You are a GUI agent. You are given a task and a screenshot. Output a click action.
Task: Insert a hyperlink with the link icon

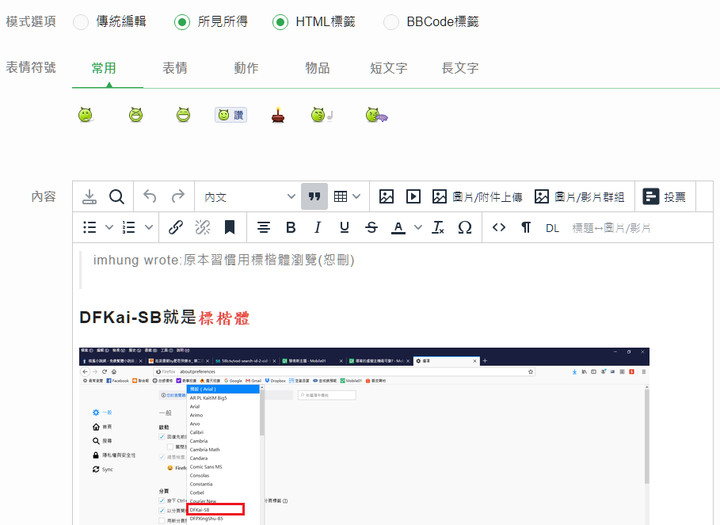coord(175,227)
